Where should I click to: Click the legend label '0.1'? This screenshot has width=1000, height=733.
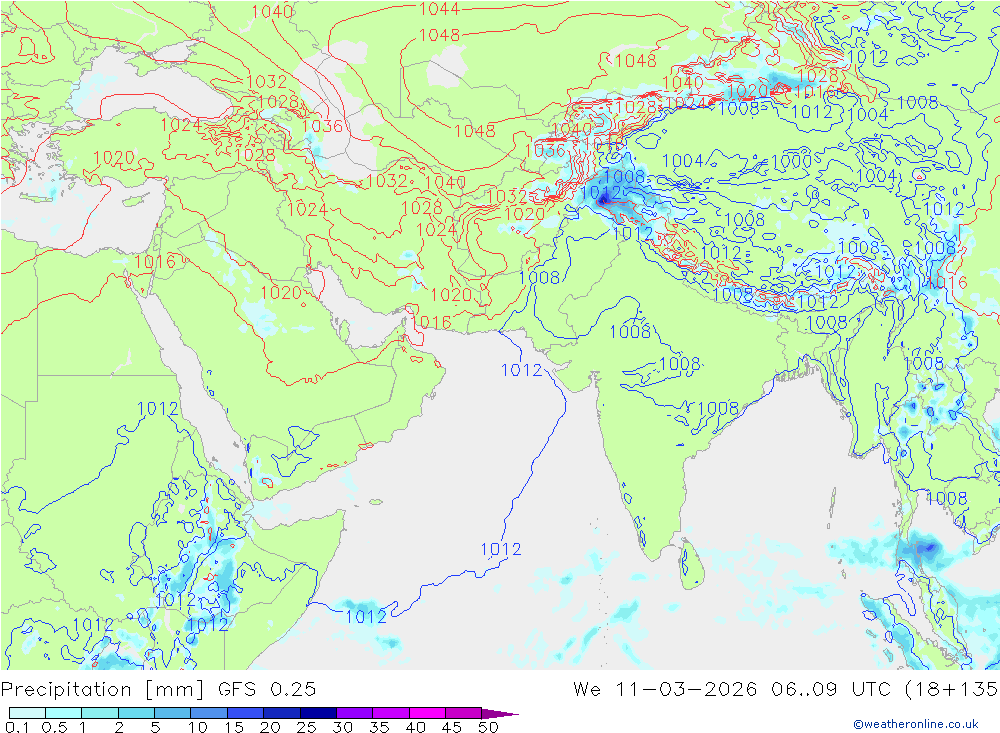coord(17,727)
